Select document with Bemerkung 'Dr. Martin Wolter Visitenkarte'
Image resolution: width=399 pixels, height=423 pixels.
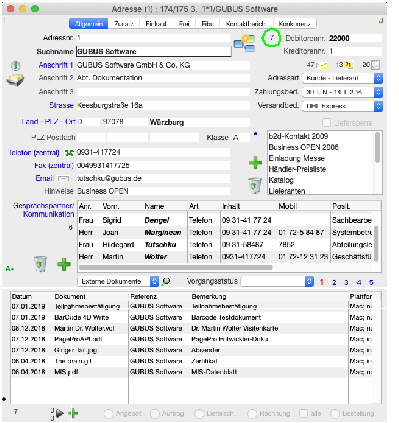click(192, 329)
